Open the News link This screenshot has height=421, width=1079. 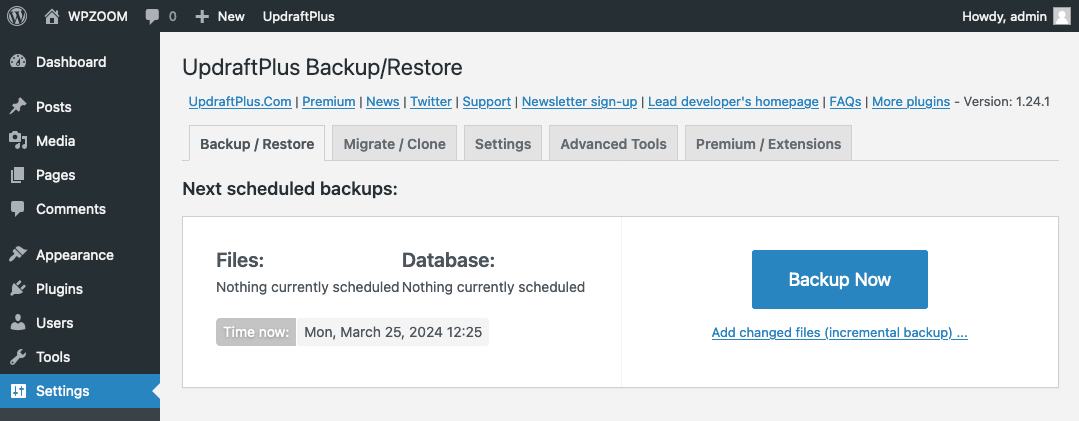pyautogui.click(x=383, y=102)
